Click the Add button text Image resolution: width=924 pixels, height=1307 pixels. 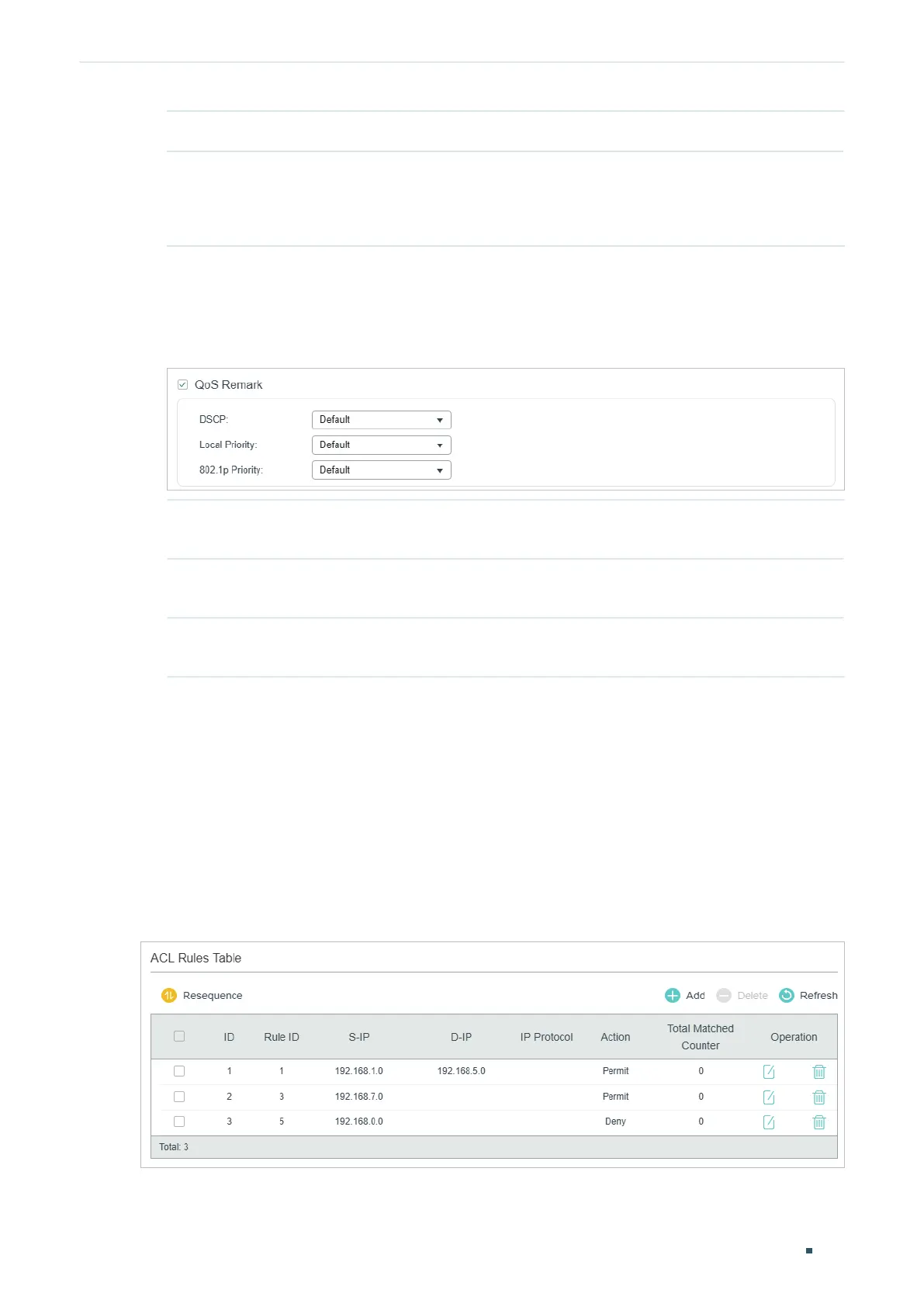coord(695,995)
